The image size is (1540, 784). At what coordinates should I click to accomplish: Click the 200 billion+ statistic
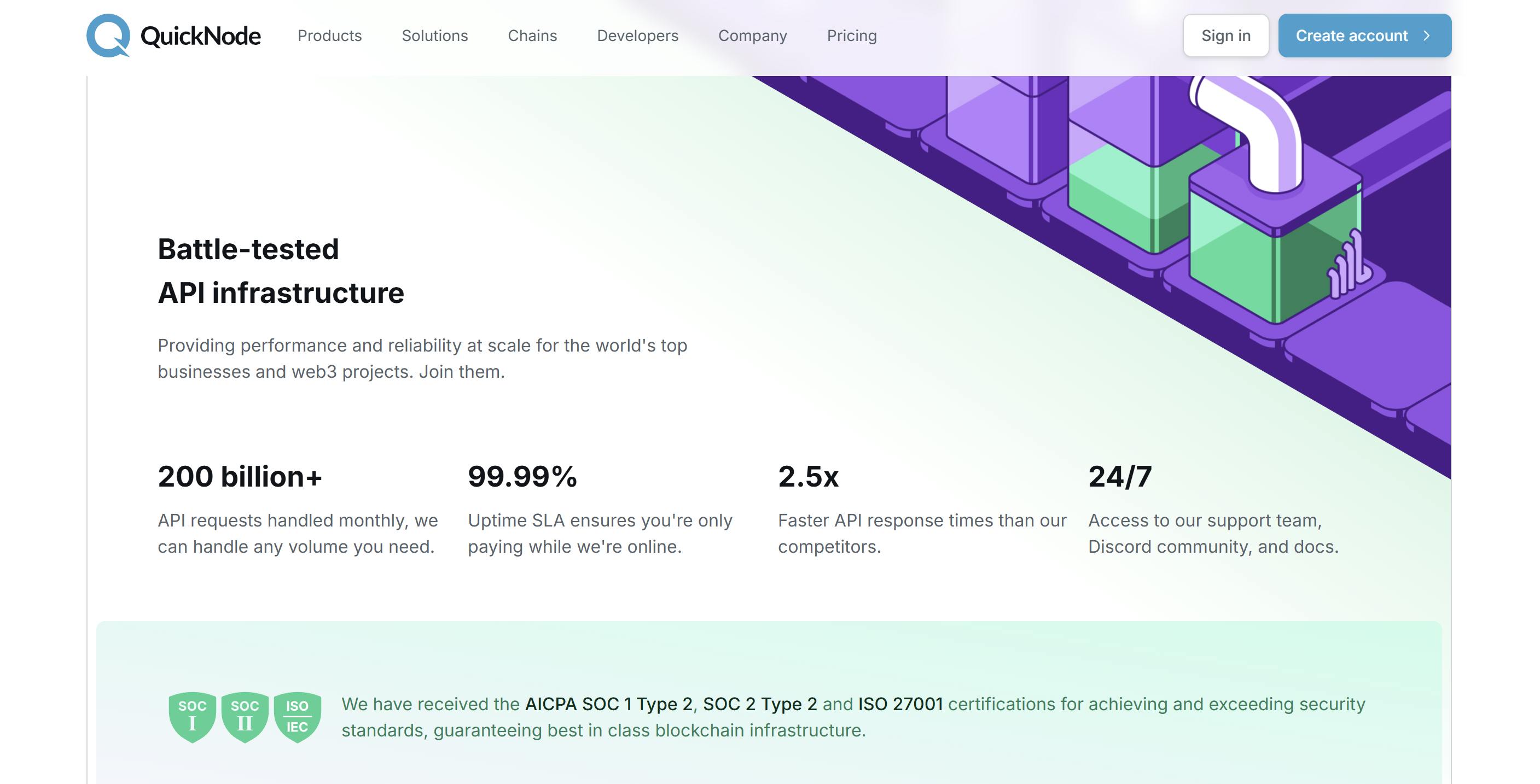click(240, 476)
